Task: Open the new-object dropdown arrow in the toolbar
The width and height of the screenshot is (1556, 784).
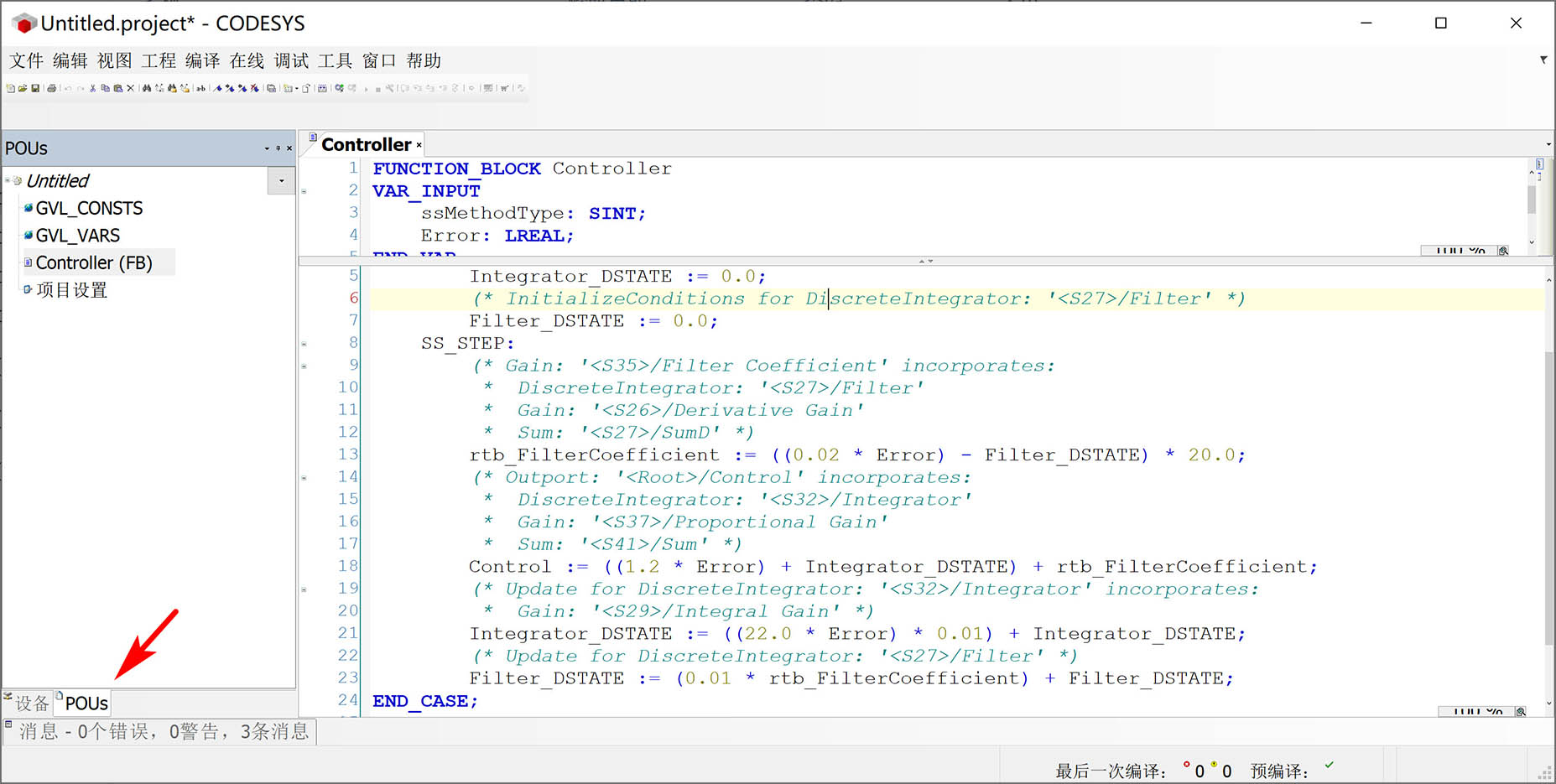Action: pos(298,87)
